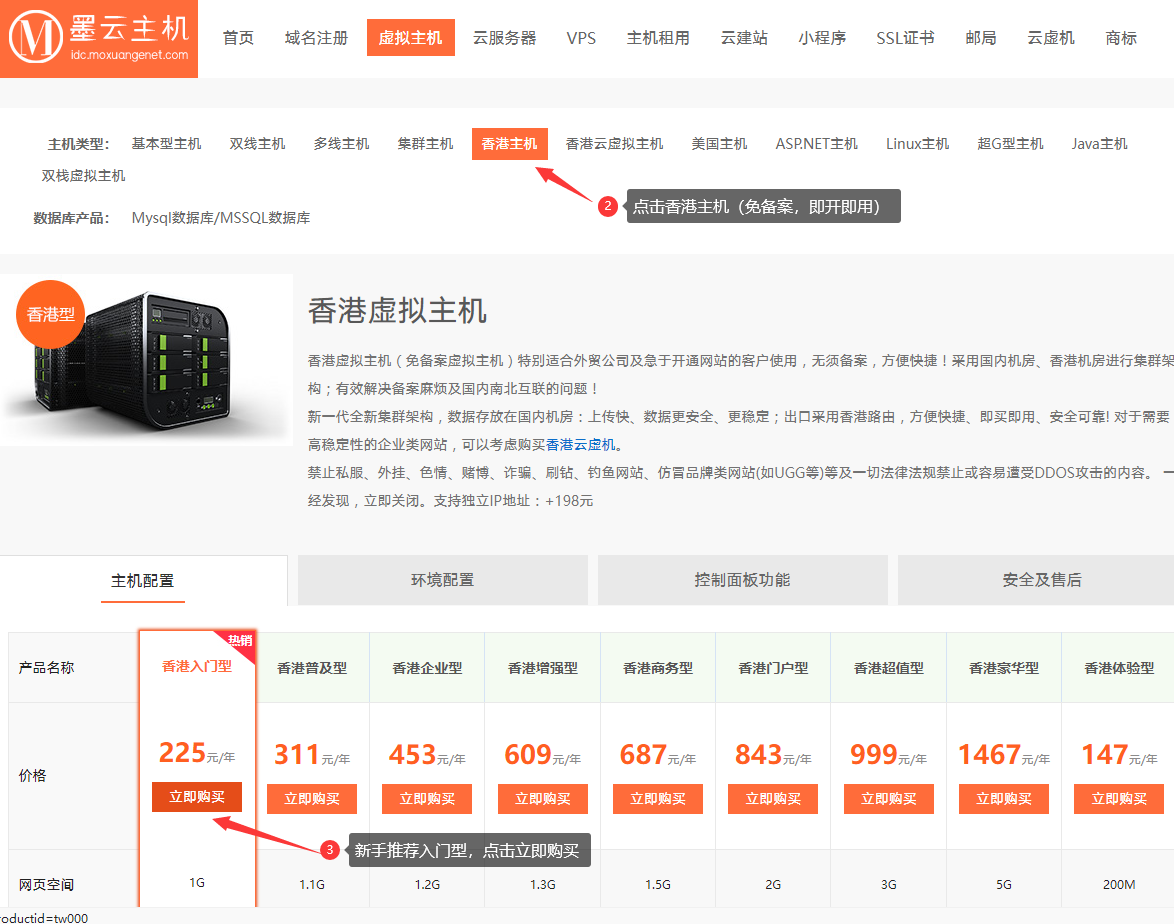Click the Hong Kong server product image

(146, 359)
